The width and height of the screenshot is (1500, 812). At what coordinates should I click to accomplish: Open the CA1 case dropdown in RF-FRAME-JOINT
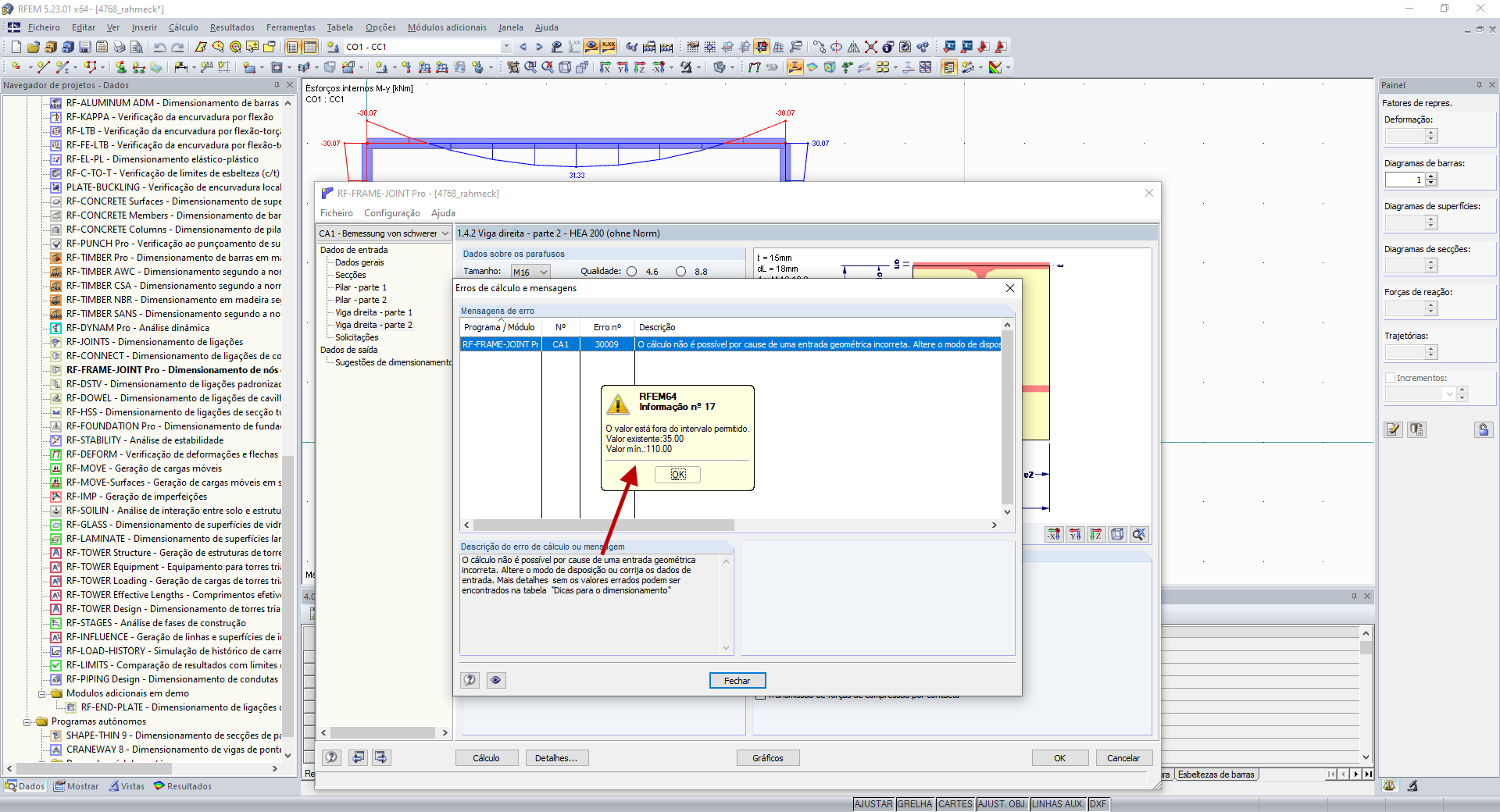pyautogui.click(x=445, y=233)
